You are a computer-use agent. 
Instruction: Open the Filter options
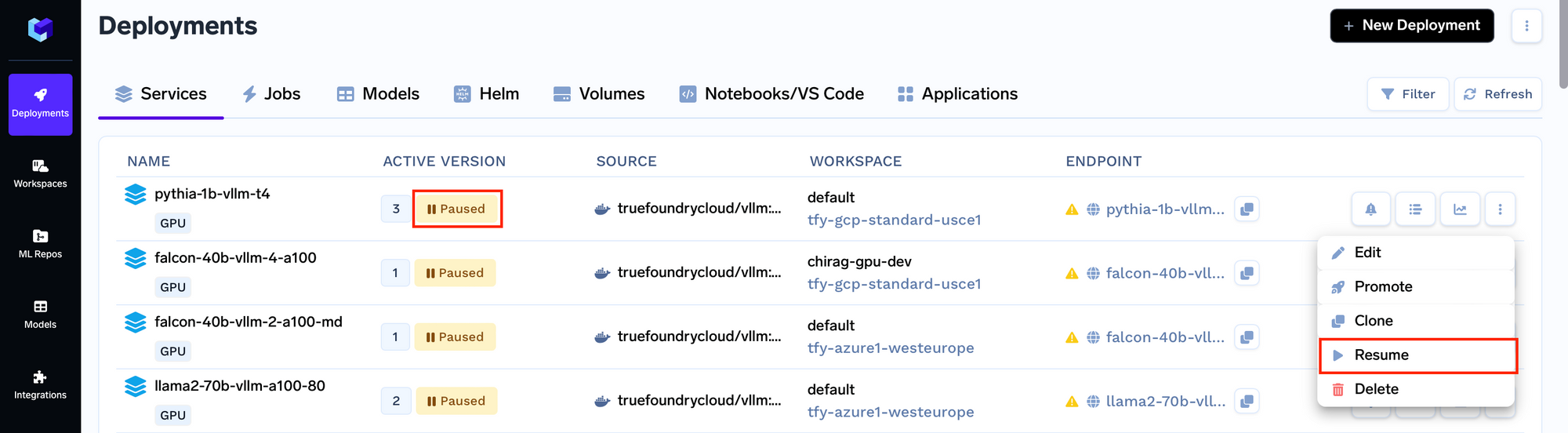pos(1408,94)
